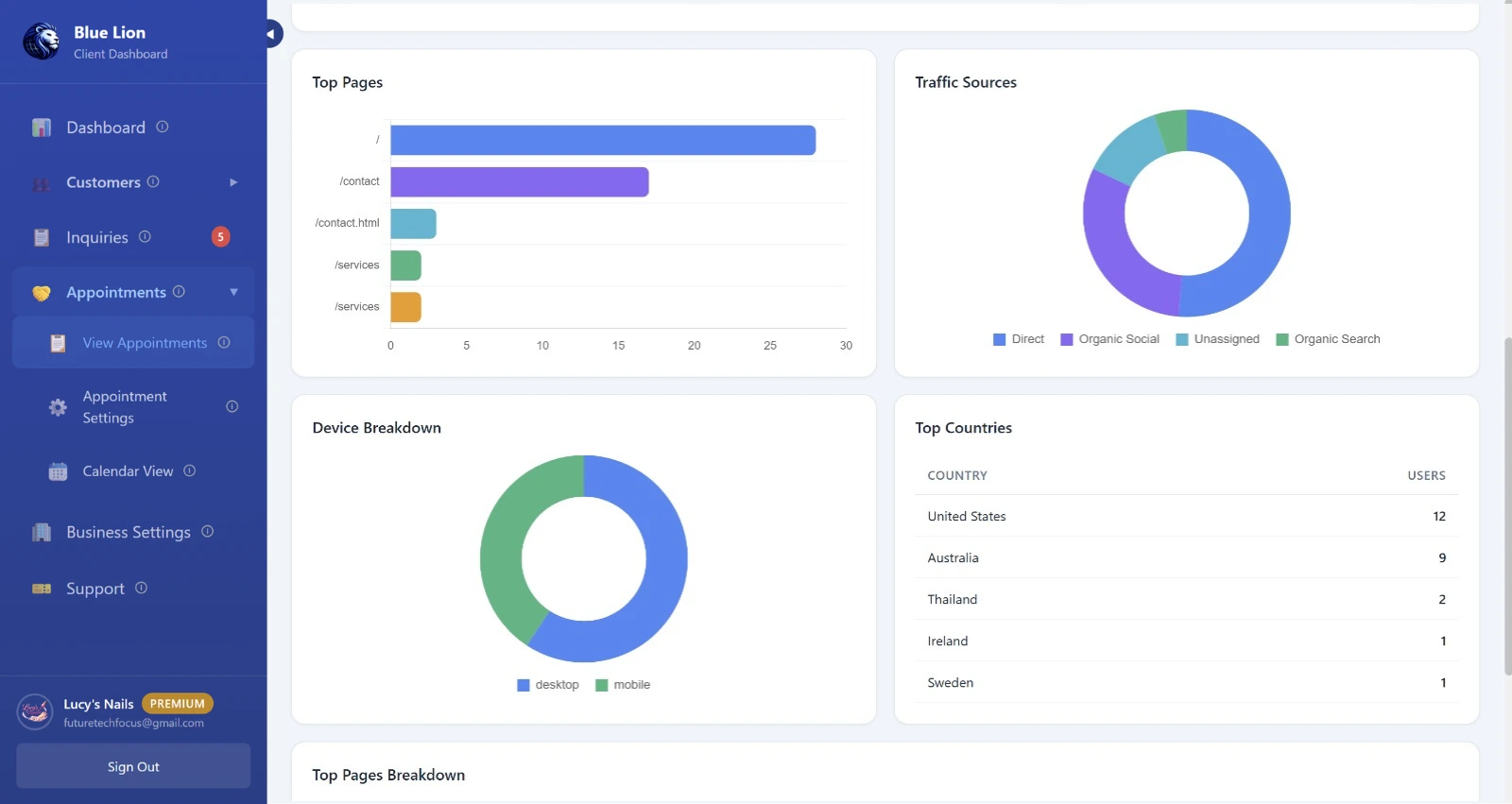Open the Inquiries menu item

(x=133, y=237)
